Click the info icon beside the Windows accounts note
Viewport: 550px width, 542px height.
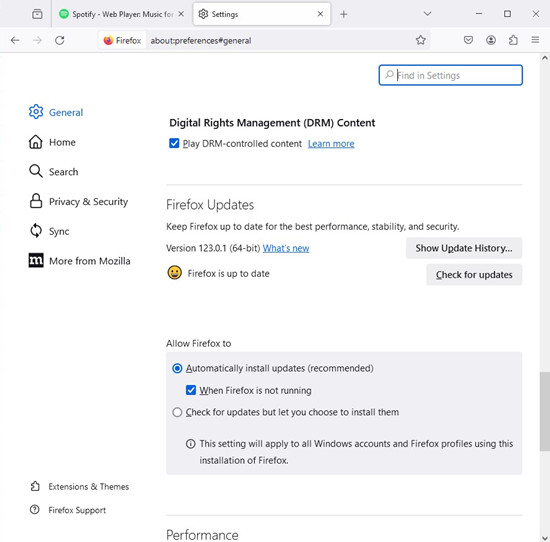(x=190, y=444)
